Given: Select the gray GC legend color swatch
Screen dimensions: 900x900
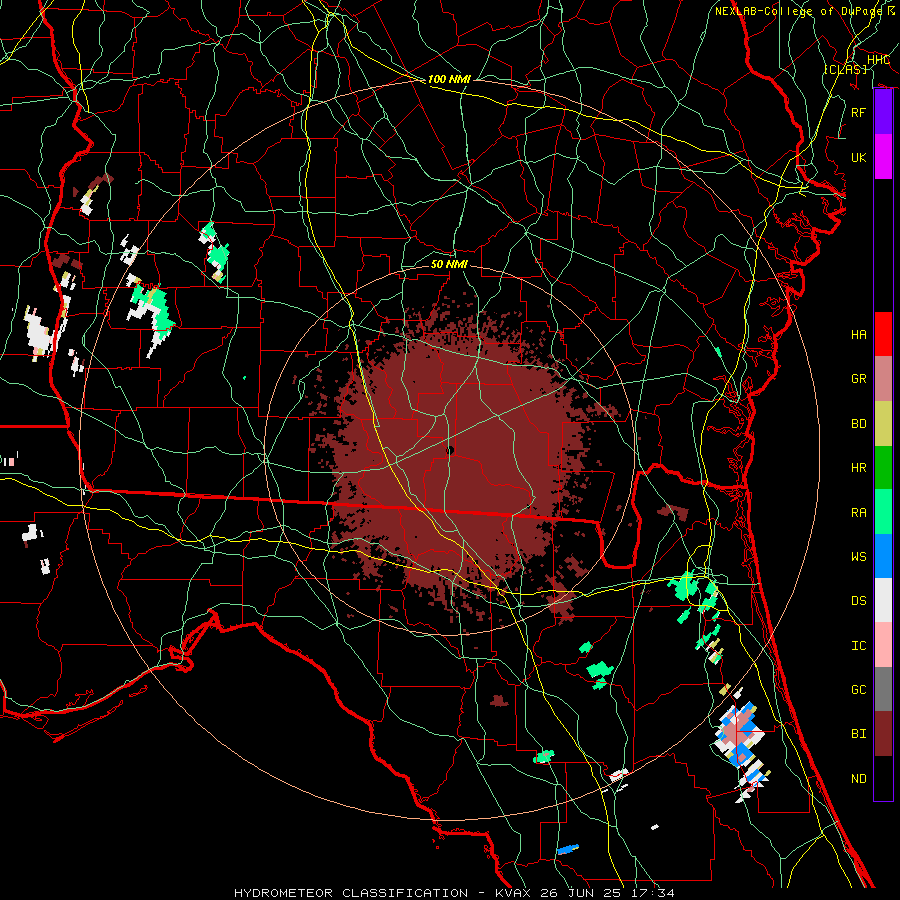Looking at the screenshot, I should (x=883, y=689).
